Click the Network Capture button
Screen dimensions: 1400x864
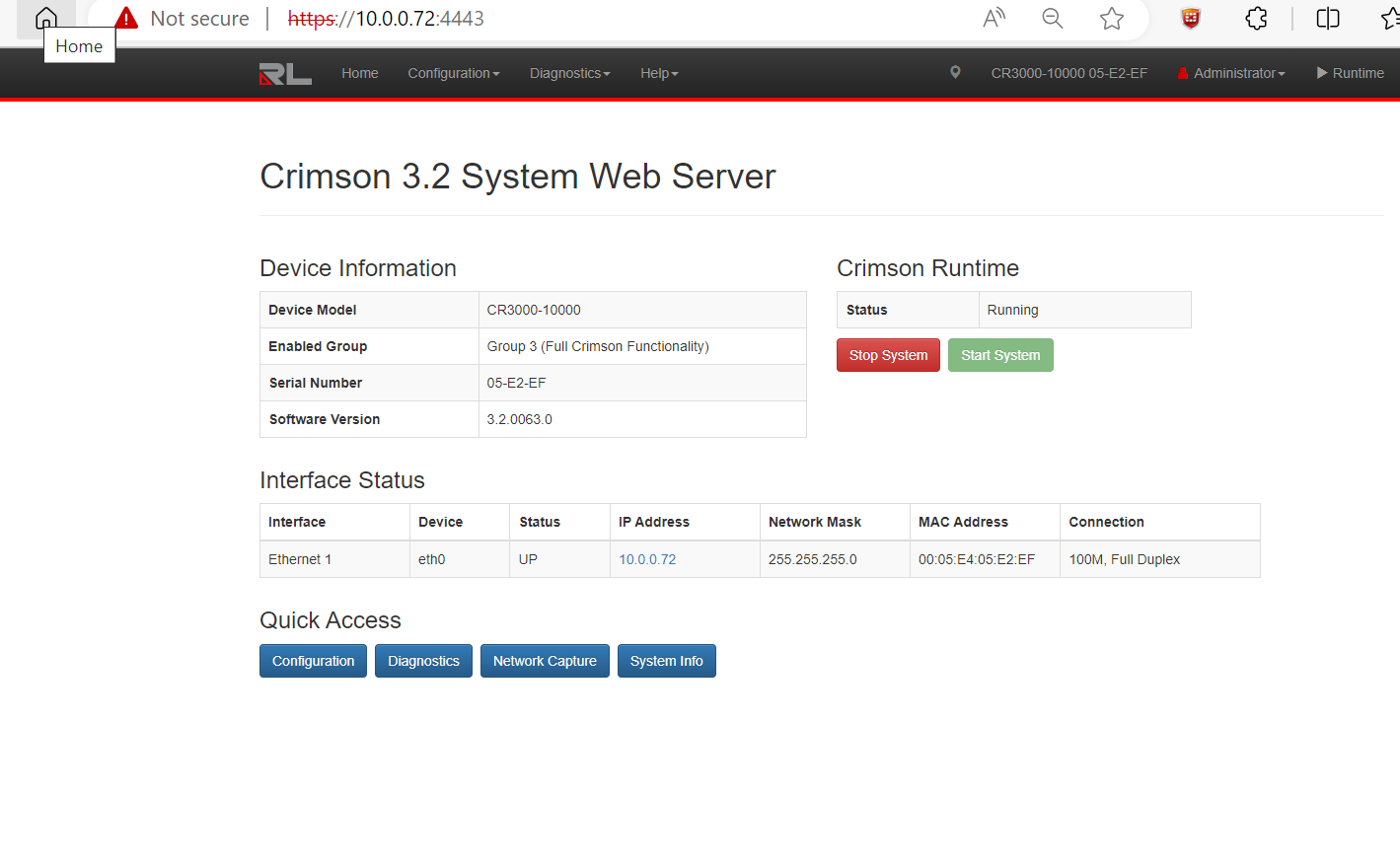pyautogui.click(x=545, y=661)
